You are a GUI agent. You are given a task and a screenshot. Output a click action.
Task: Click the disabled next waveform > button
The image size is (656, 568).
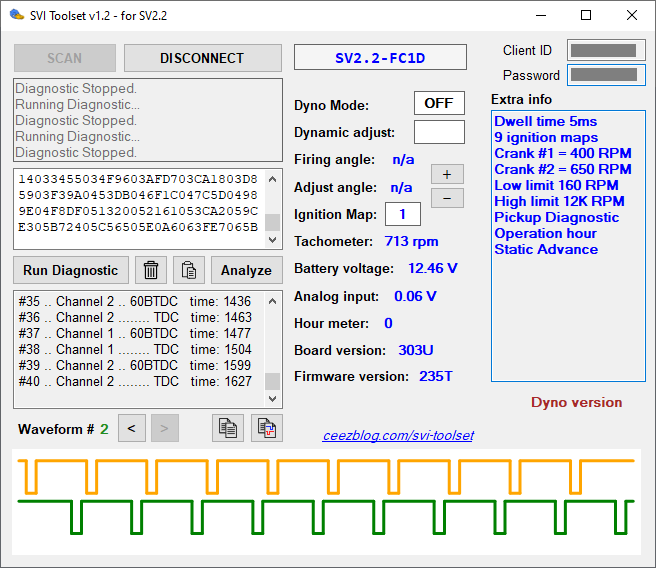(164, 428)
